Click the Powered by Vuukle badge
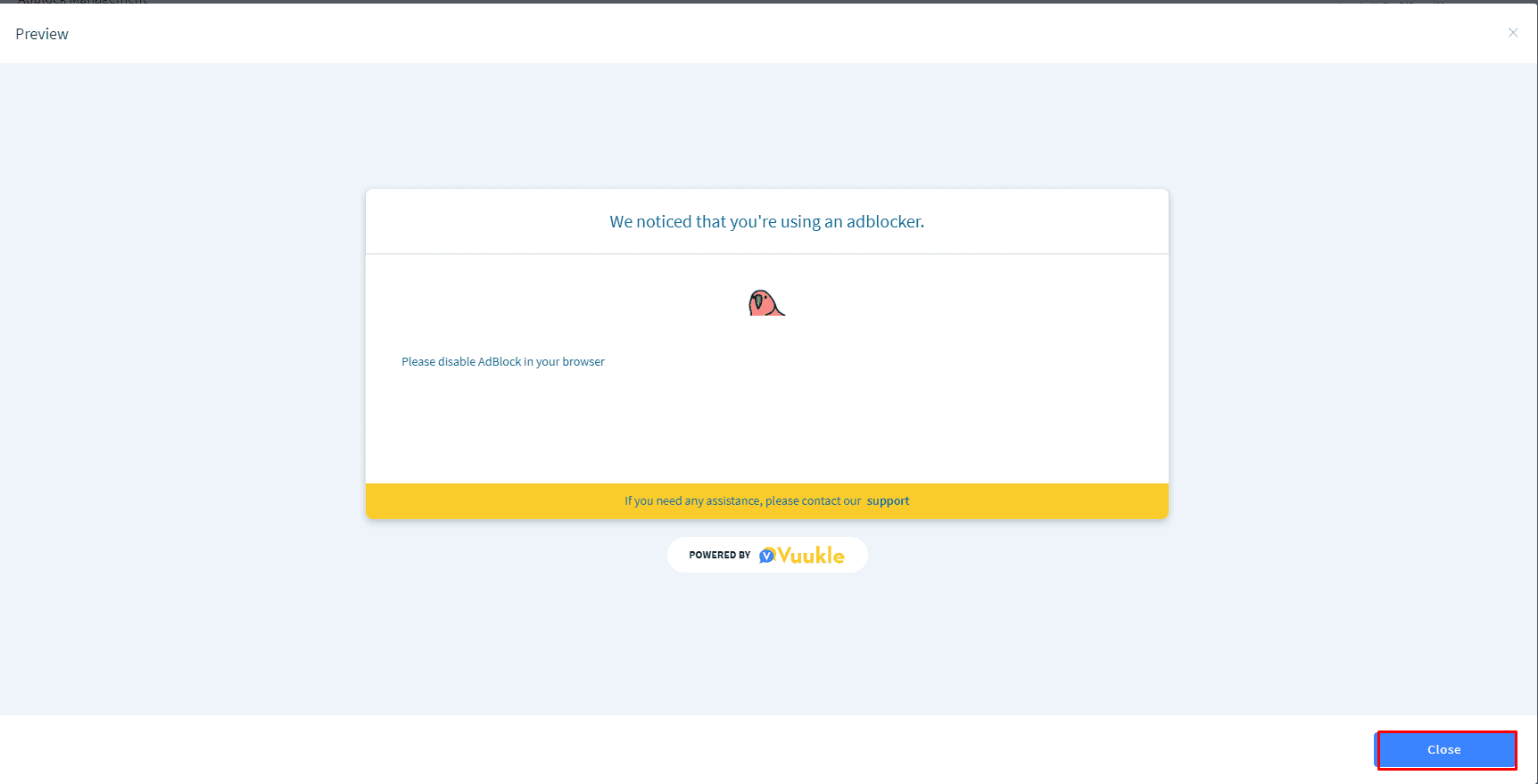The height and width of the screenshot is (784, 1538). 767,555
